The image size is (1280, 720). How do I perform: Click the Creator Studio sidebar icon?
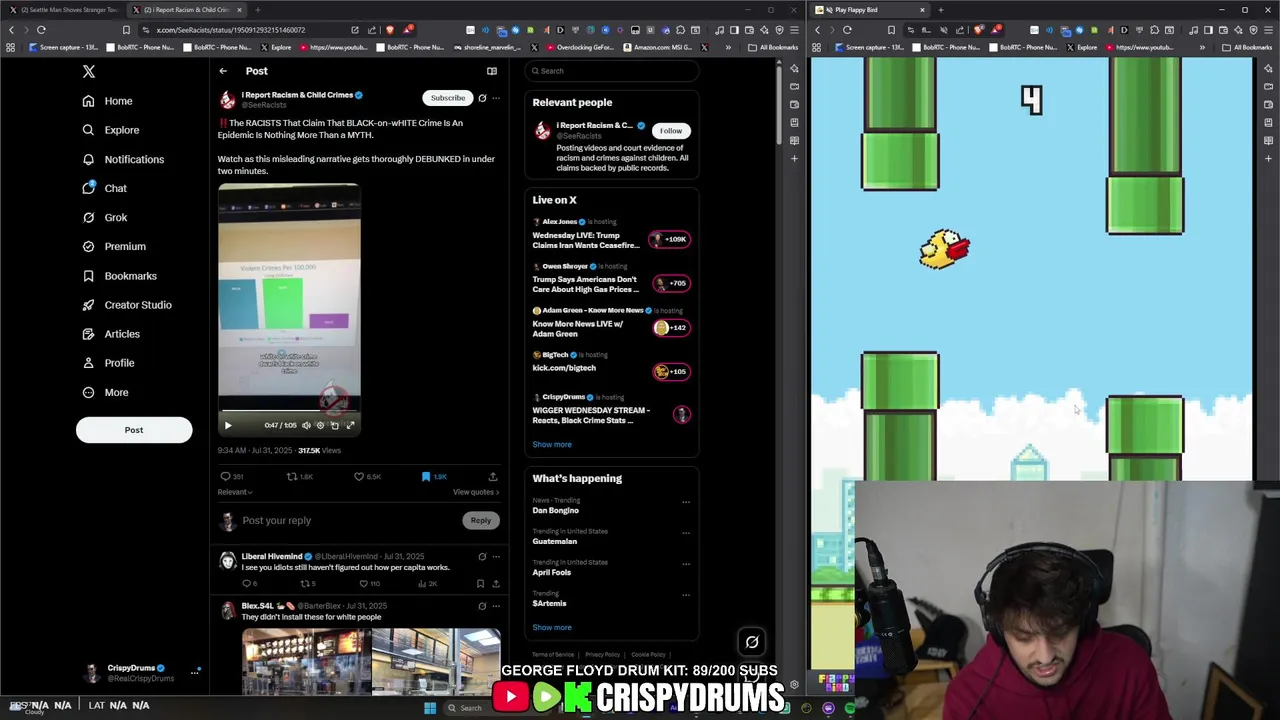88,305
